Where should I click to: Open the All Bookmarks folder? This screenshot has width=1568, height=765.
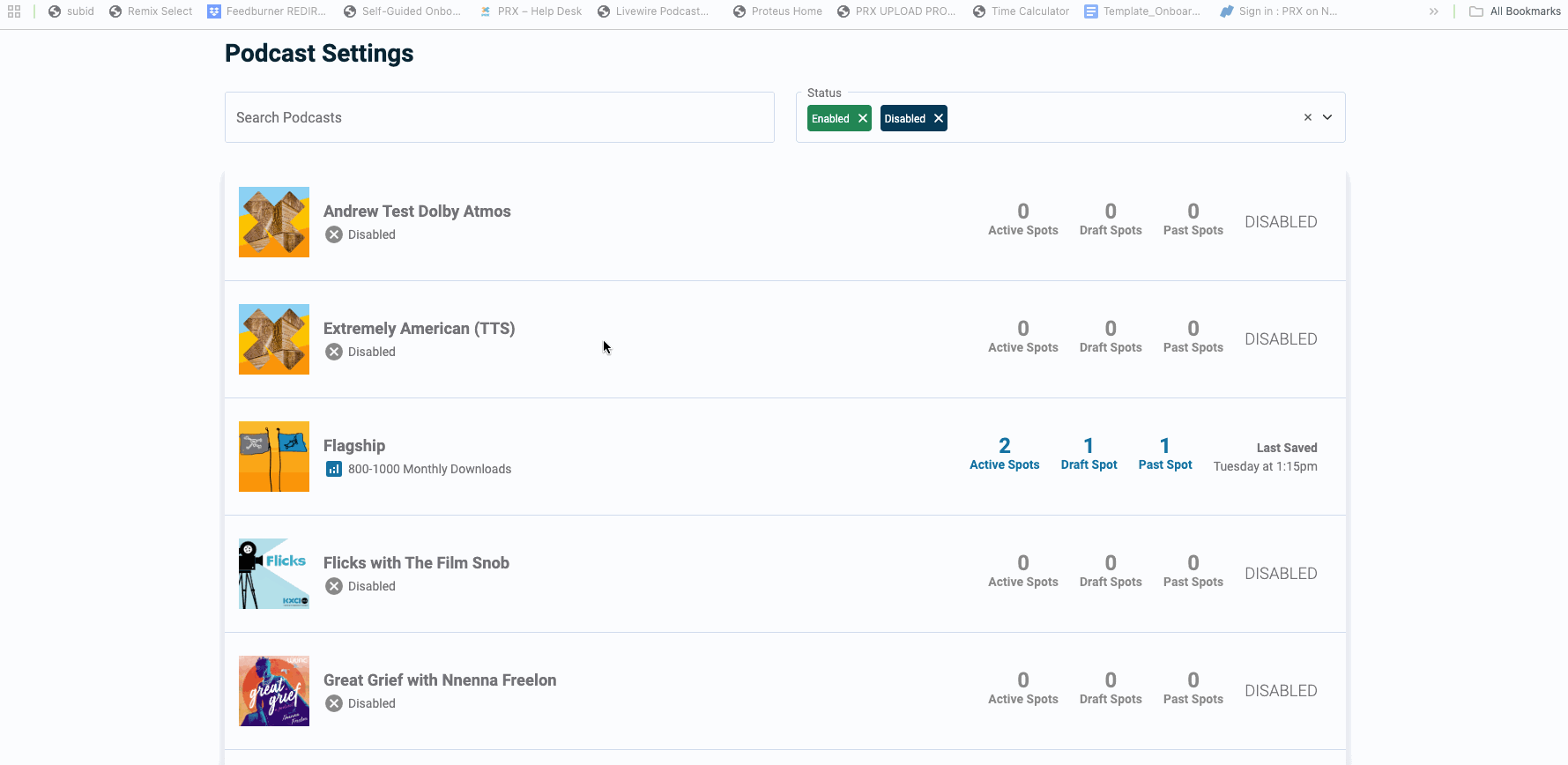[x=1515, y=11]
